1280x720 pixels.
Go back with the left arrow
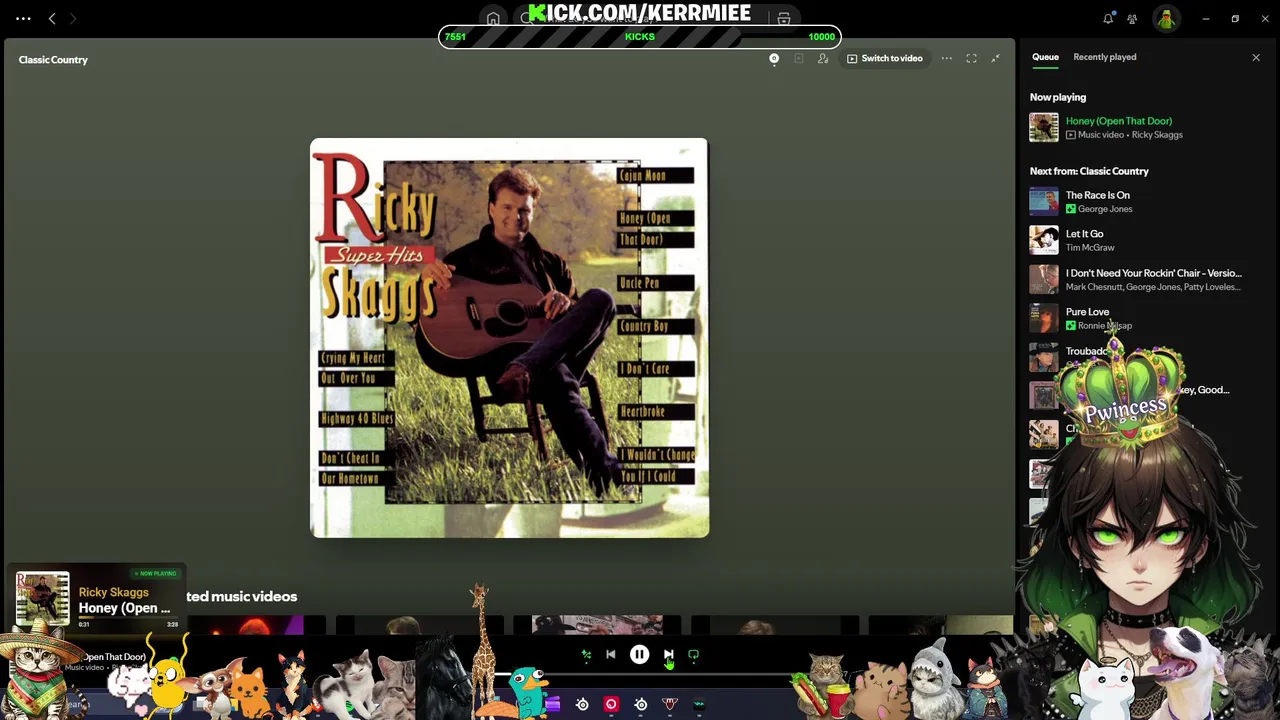point(52,18)
